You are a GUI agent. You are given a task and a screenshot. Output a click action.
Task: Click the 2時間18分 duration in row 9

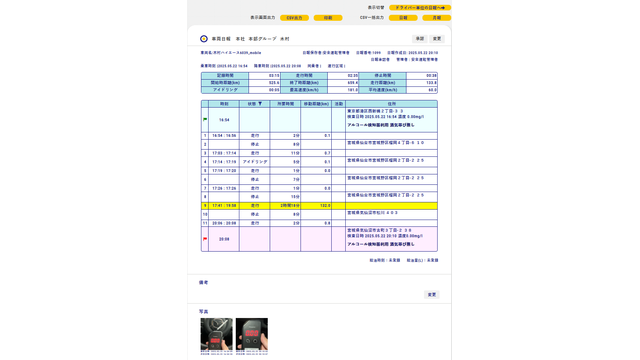tap(290, 206)
